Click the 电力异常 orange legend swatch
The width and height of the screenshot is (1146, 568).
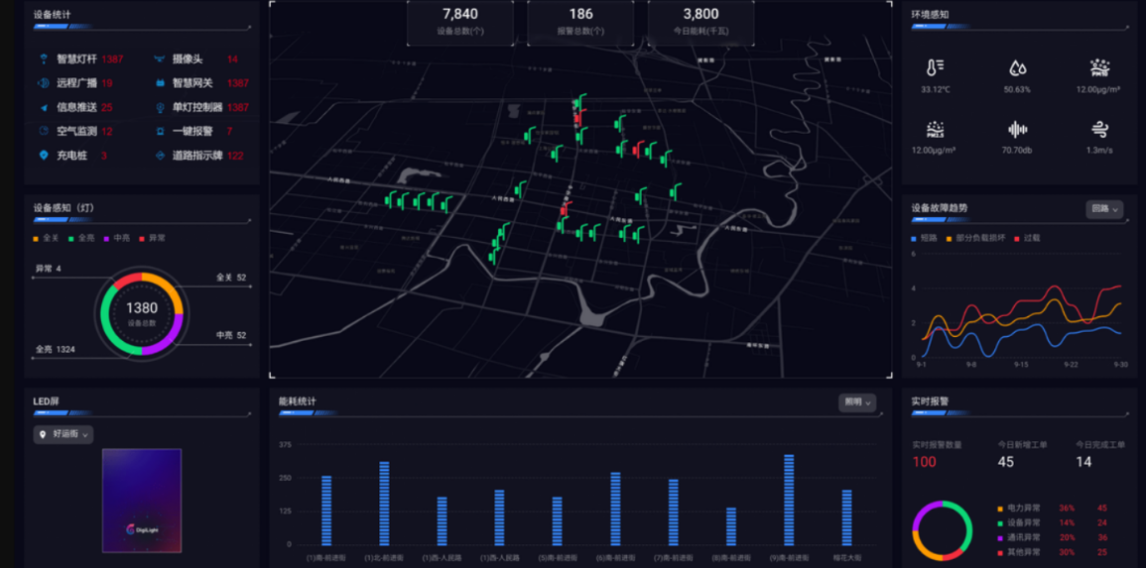click(x=999, y=509)
